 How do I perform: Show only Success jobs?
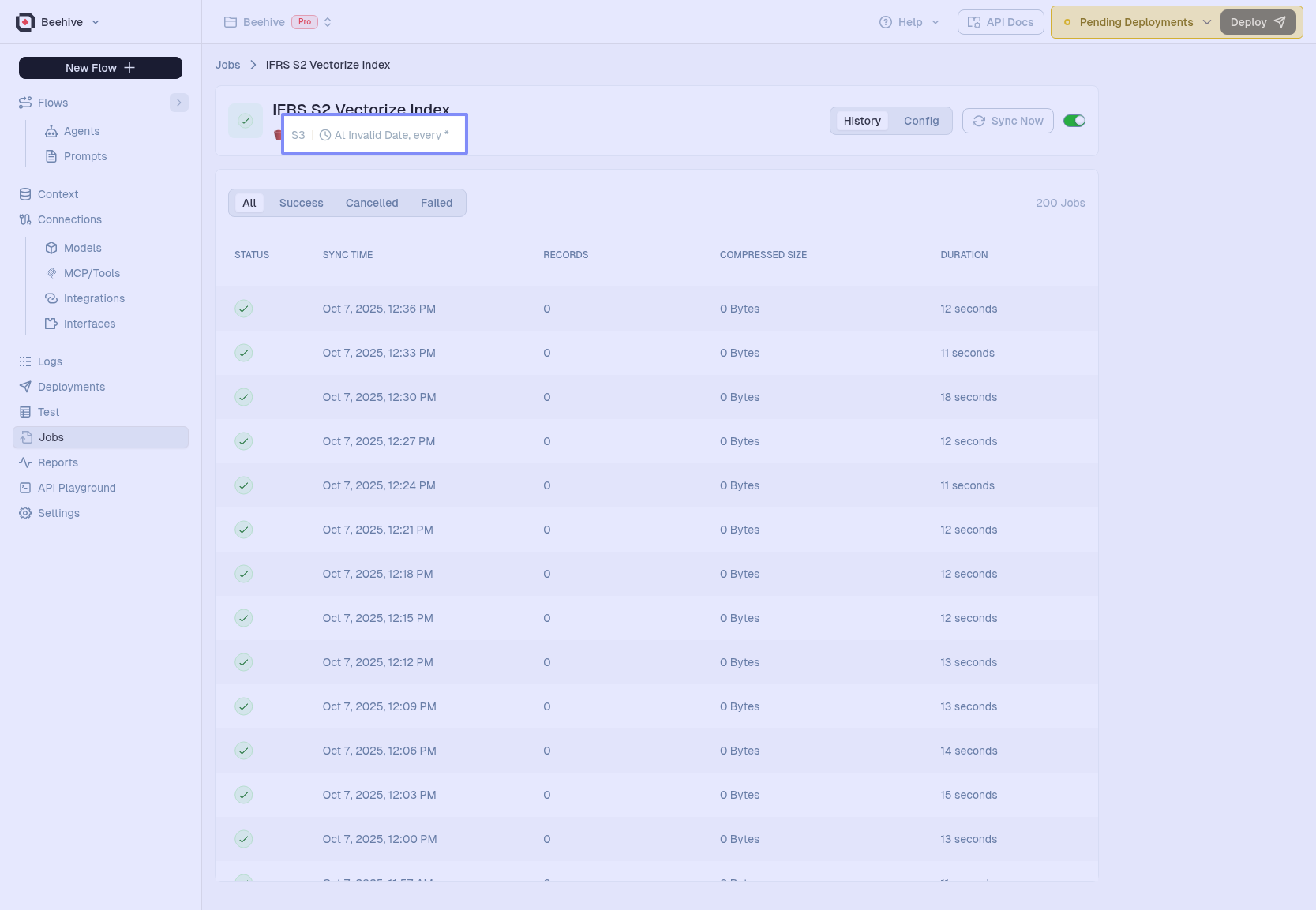301,203
